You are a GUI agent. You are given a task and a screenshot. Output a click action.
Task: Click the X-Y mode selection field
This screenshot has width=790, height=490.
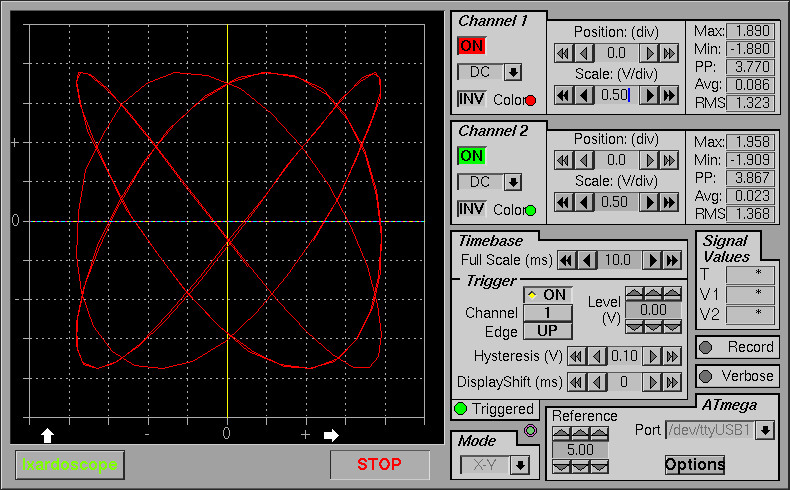[x=485, y=465]
